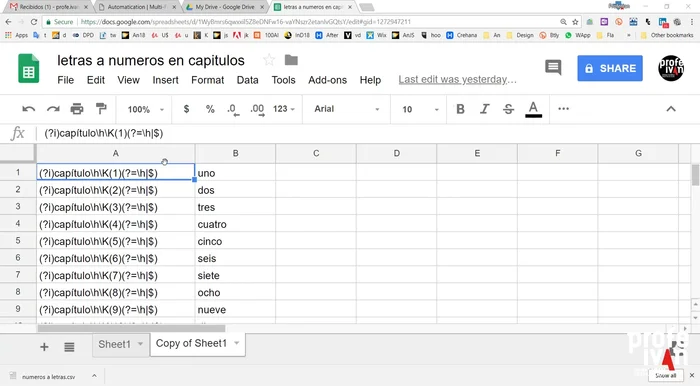Increase decimal places
Viewport: 700px width, 386px height.
pyautogui.click(x=258, y=110)
